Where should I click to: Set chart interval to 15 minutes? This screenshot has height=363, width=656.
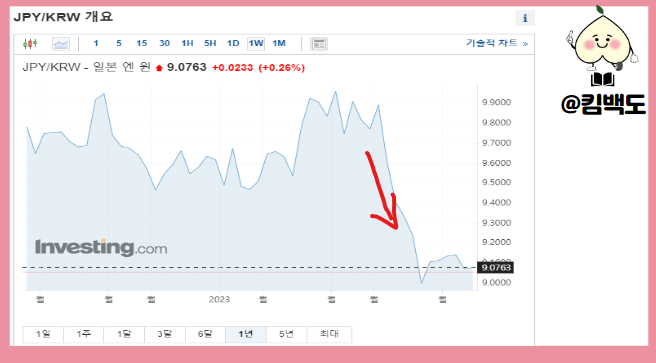(142, 43)
